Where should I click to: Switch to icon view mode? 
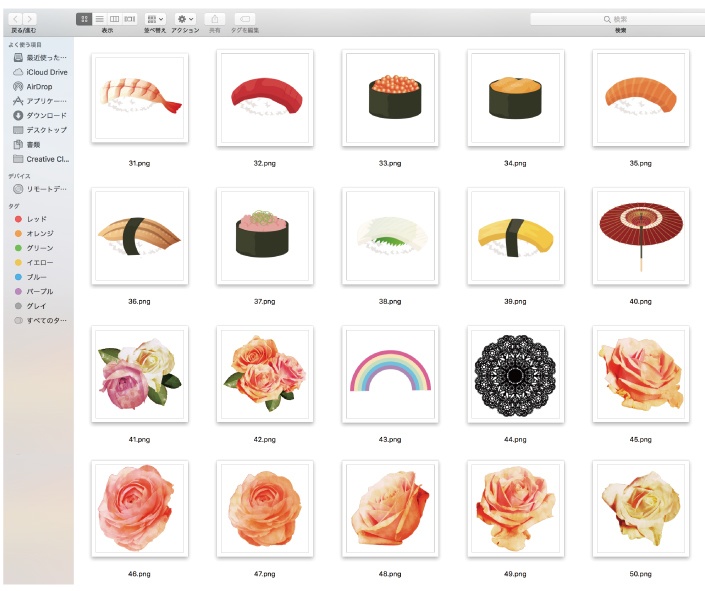coord(84,19)
